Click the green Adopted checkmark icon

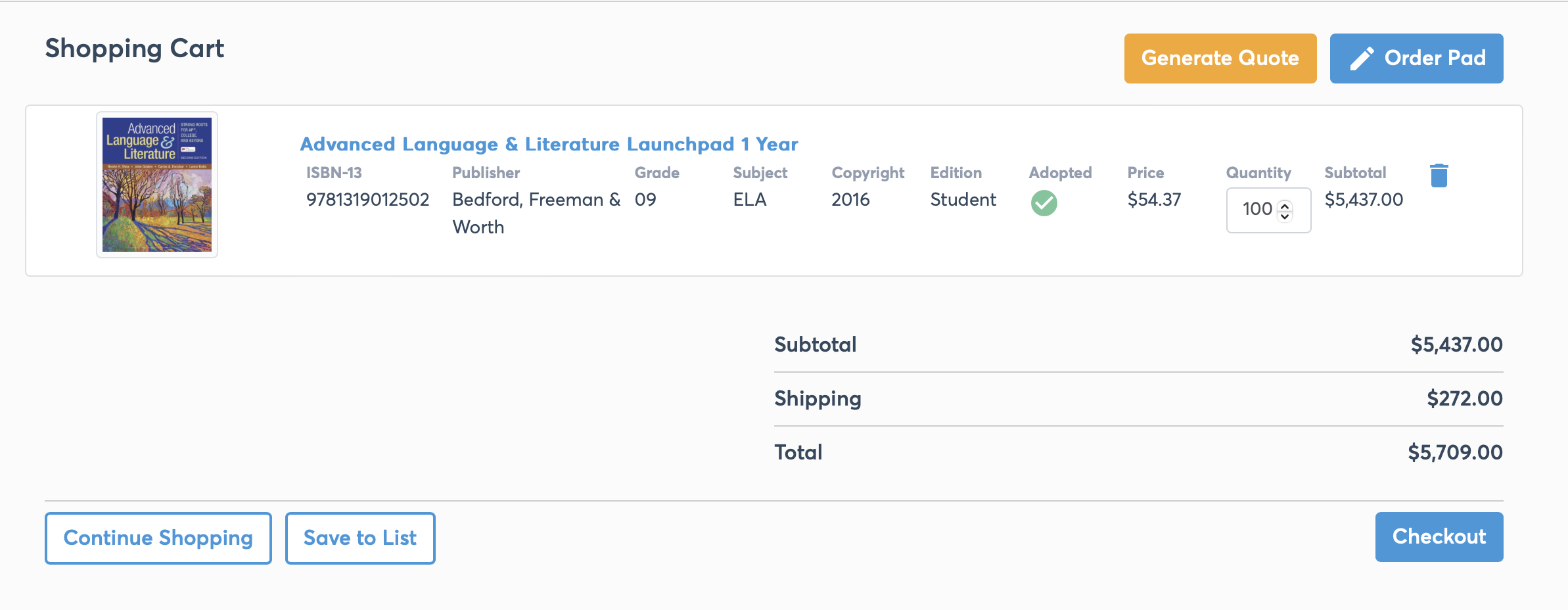pos(1044,203)
